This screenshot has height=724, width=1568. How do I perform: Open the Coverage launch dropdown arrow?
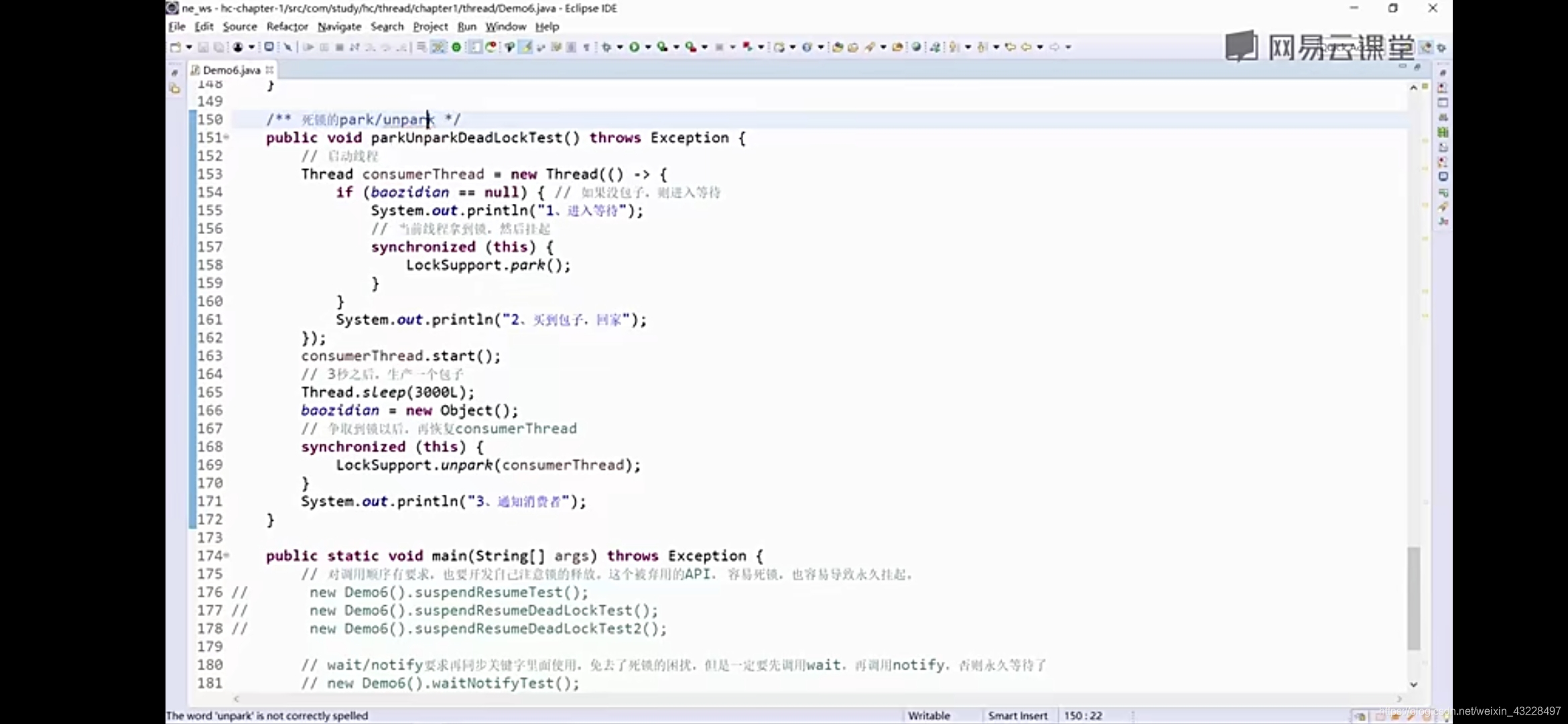(x=676, y=47)
